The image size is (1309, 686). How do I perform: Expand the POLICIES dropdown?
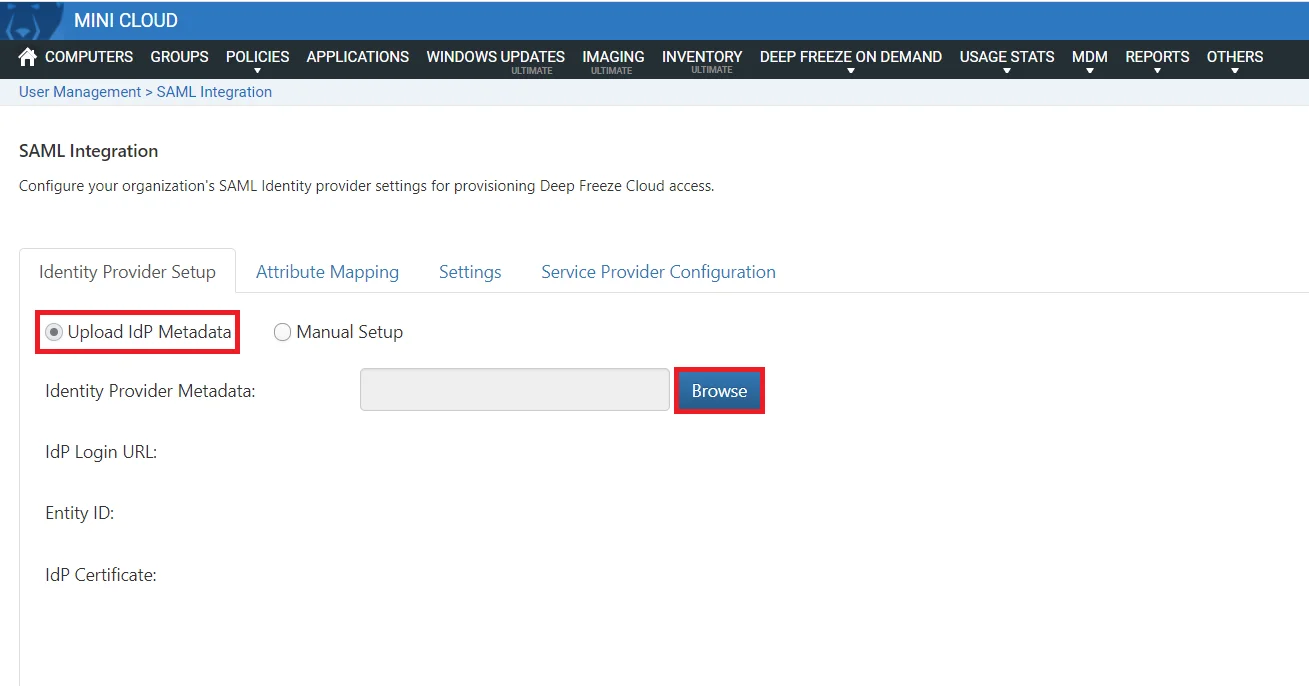pos(256,57)
